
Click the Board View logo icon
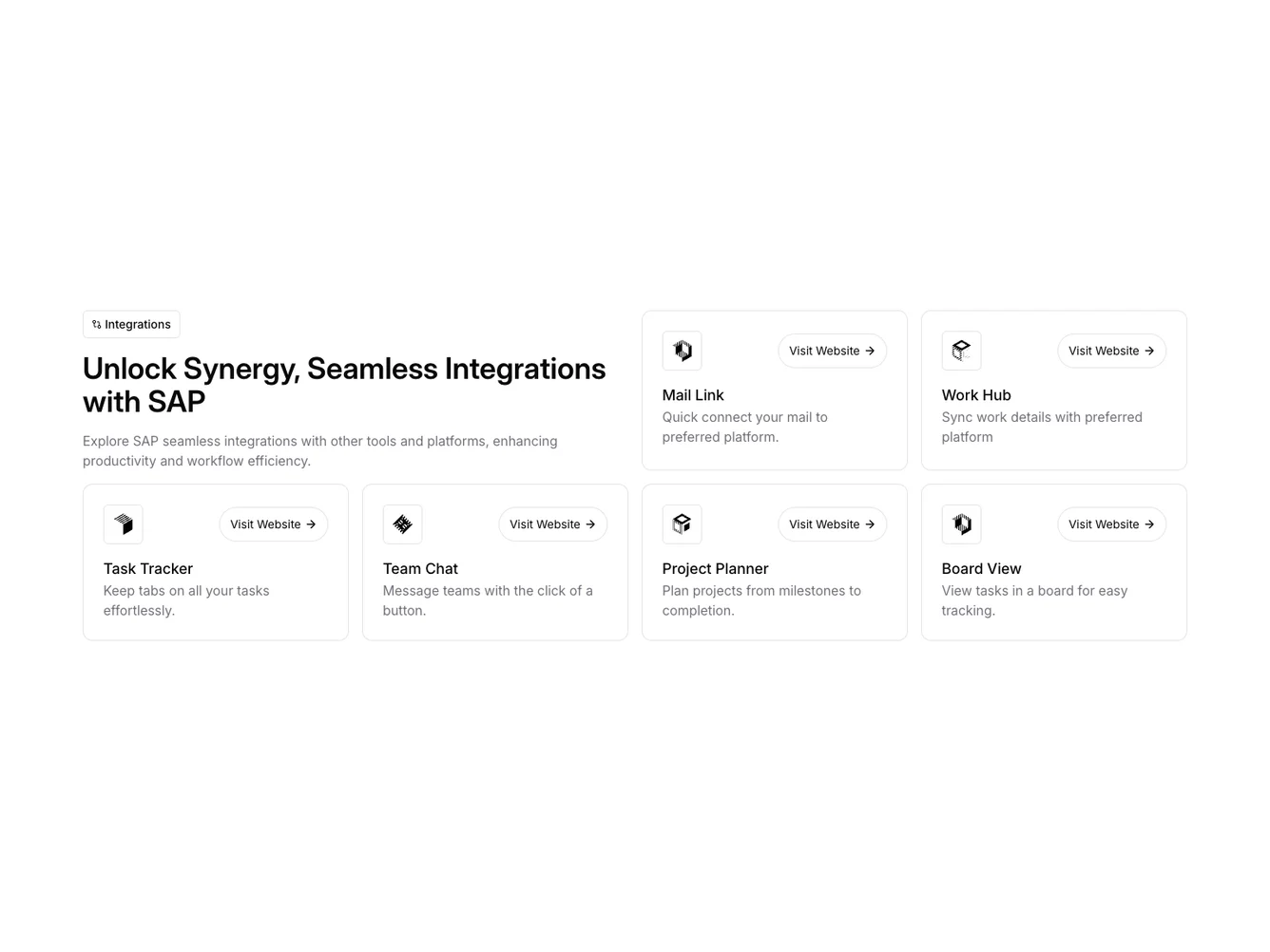(961, 524)
